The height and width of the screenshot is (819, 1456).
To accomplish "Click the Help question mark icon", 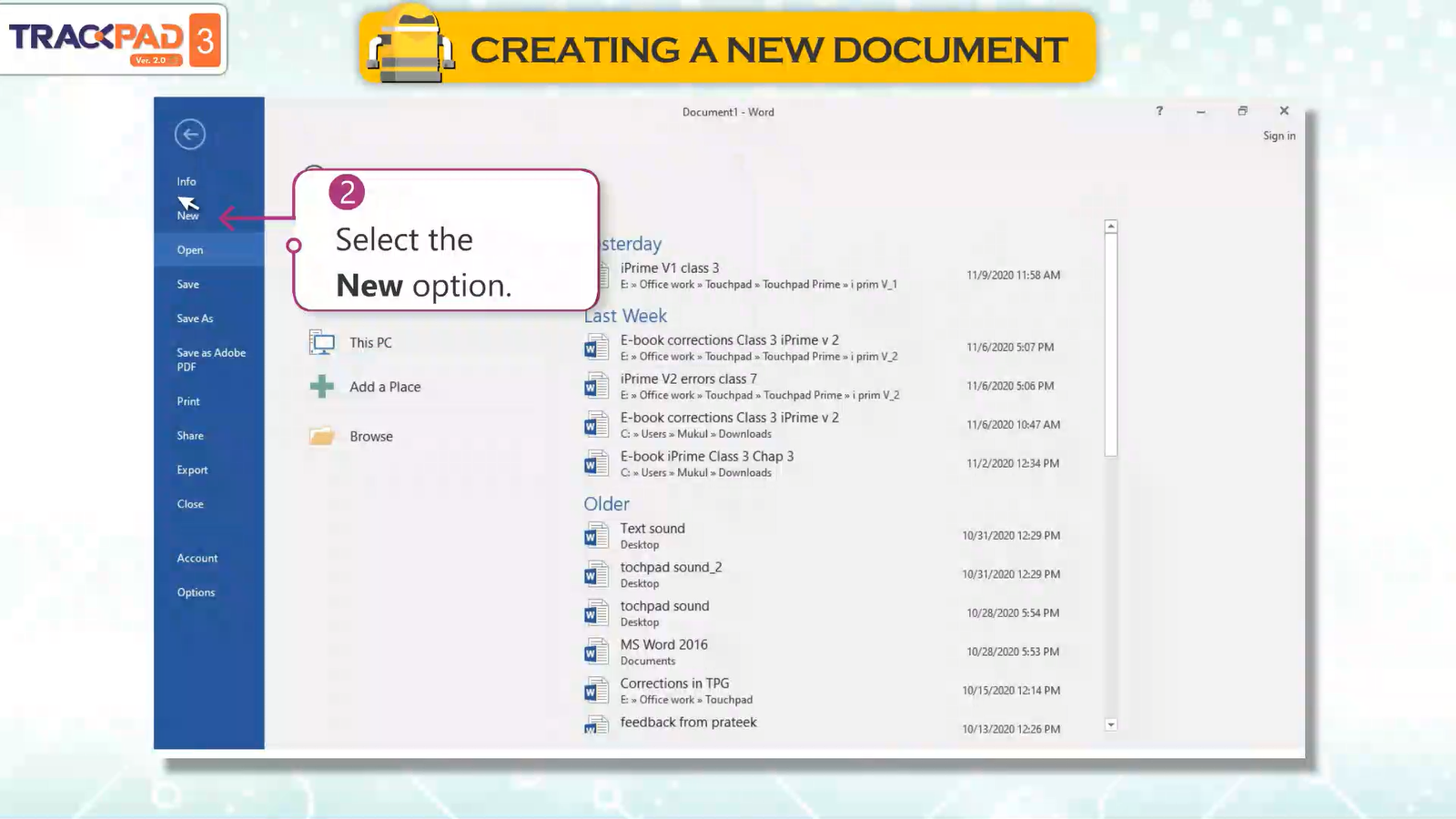I will [x=1159, y=111].
